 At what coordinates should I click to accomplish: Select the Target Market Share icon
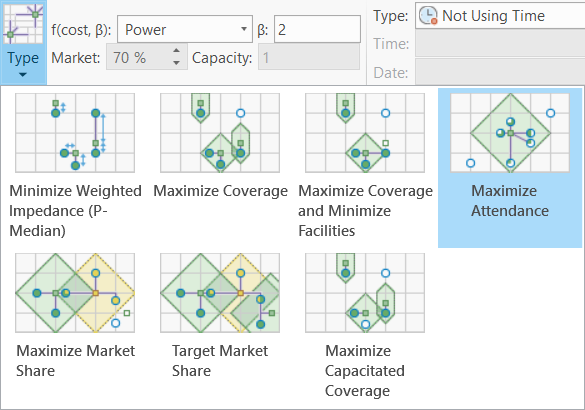point(220,293)
